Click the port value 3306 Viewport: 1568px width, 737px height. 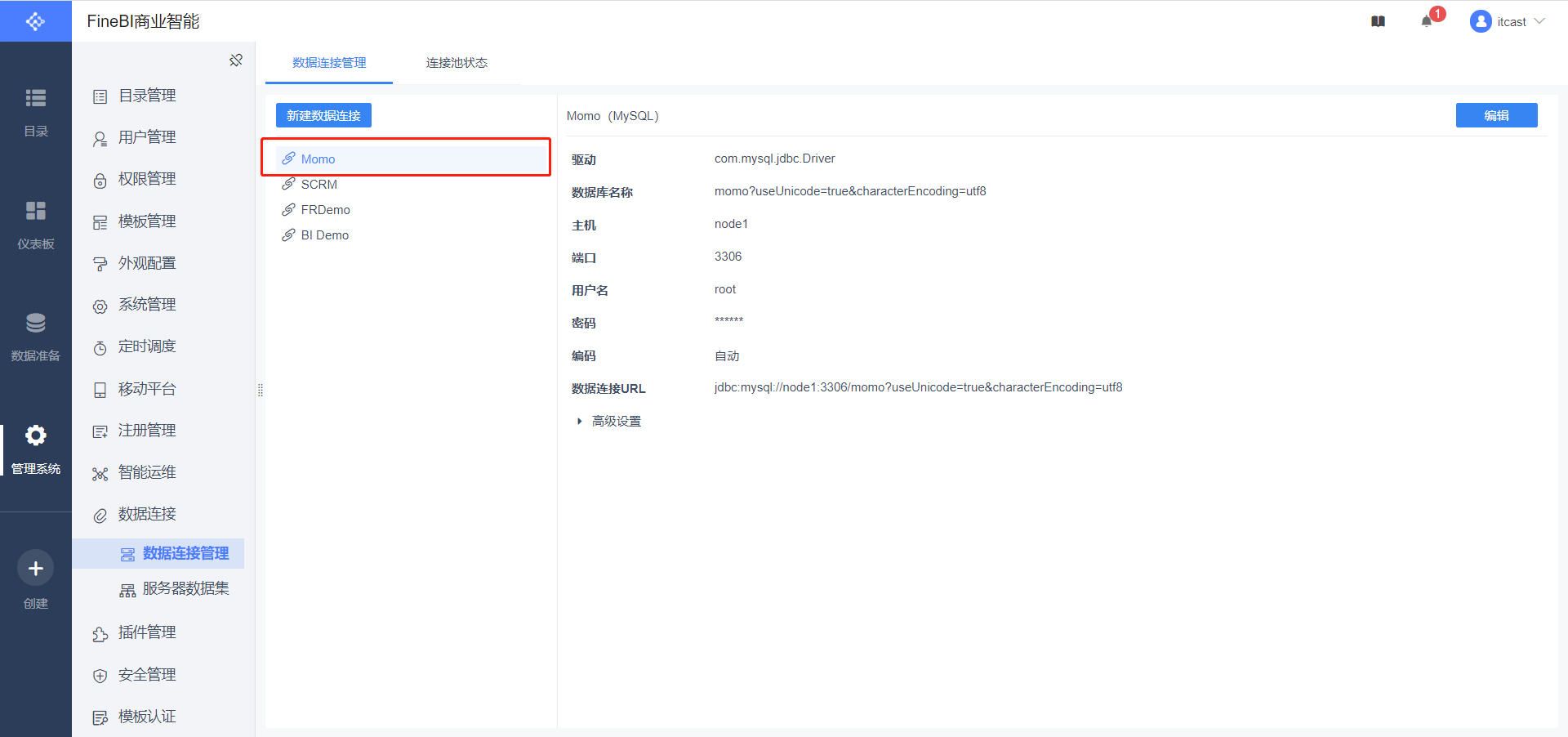728,257
